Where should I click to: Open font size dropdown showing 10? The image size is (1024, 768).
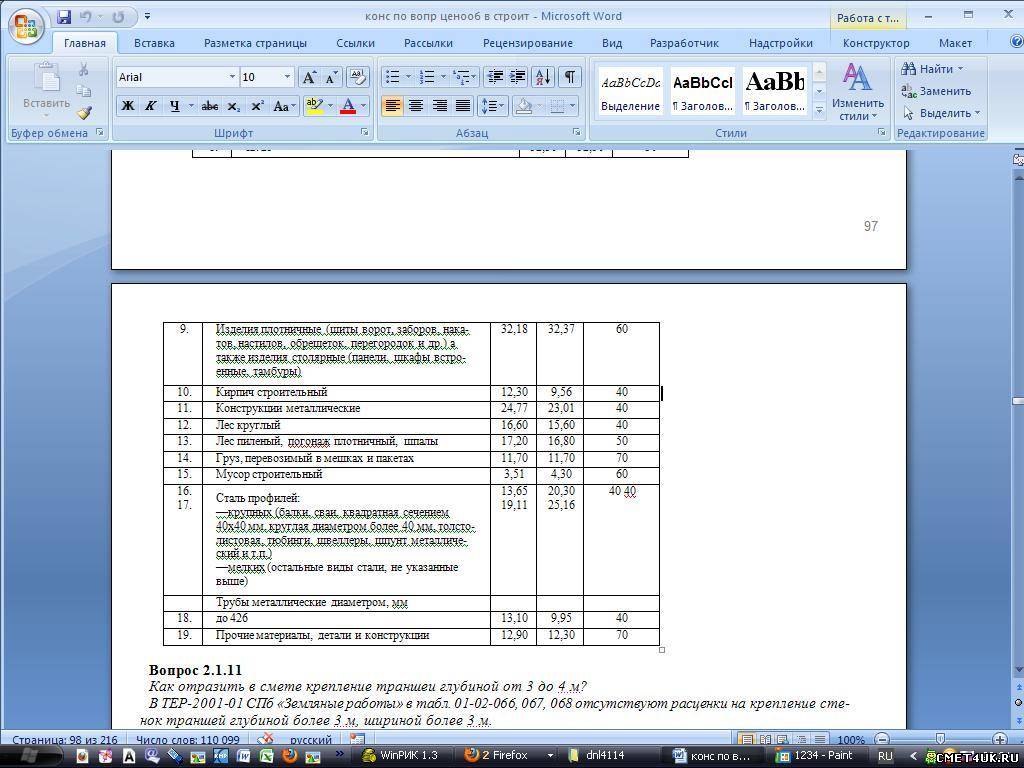287,77
